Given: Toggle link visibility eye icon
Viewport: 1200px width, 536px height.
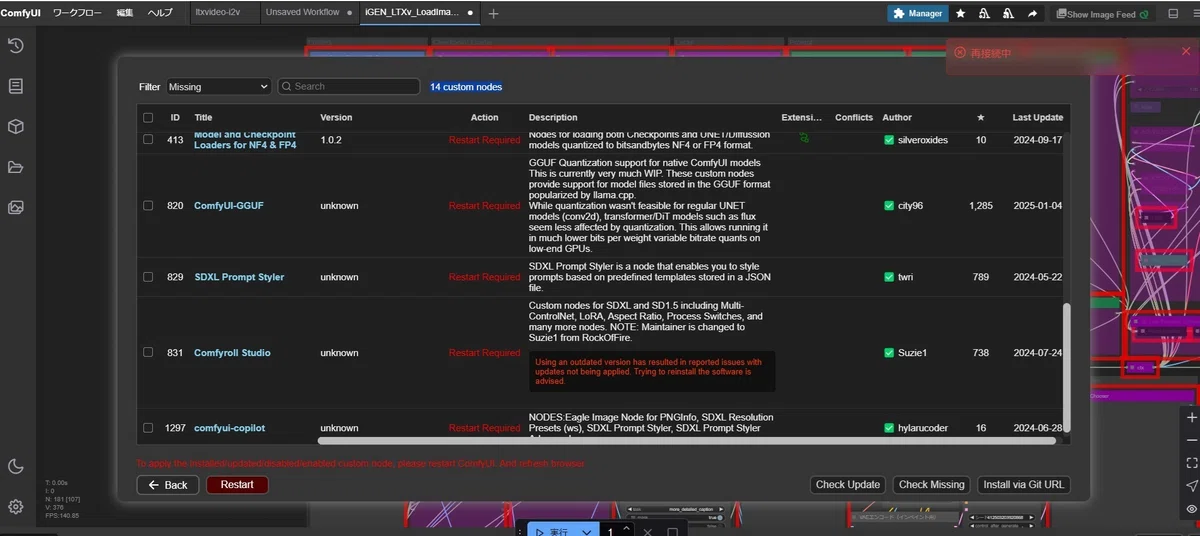Looking at the screenshot, I should 1191,509.
